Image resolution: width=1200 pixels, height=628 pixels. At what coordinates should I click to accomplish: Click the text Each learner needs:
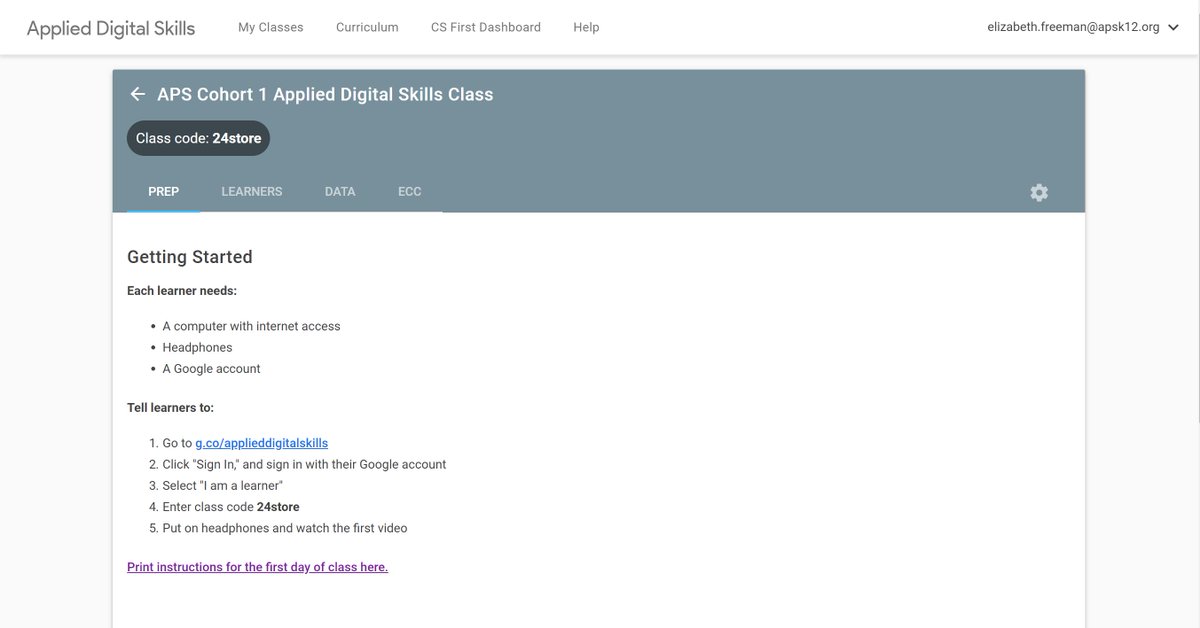point(182,291)
